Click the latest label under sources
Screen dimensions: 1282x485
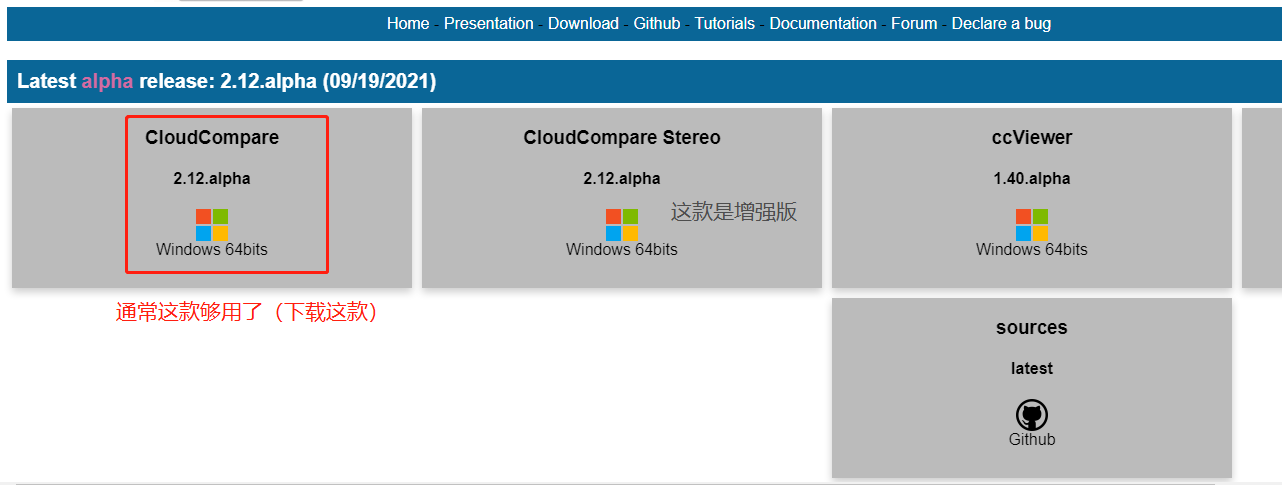click(x=1032, y=369)
